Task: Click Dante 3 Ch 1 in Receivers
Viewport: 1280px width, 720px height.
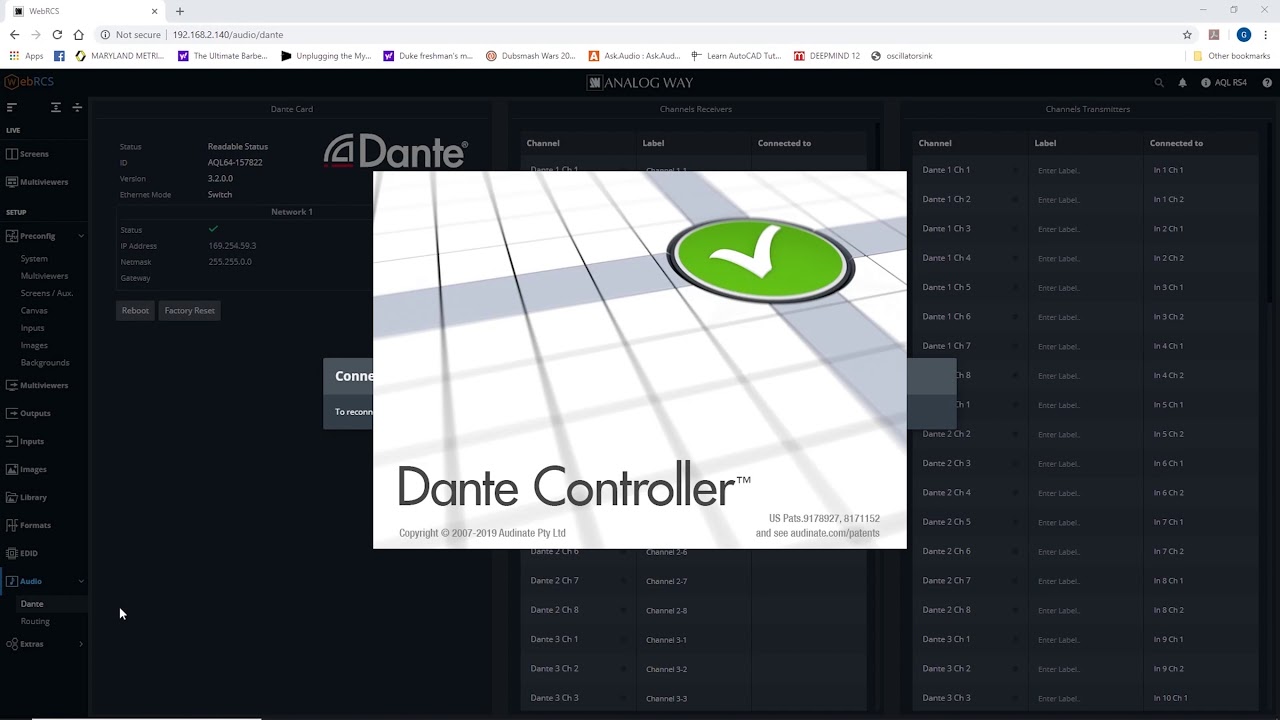Action: [554, 639]
